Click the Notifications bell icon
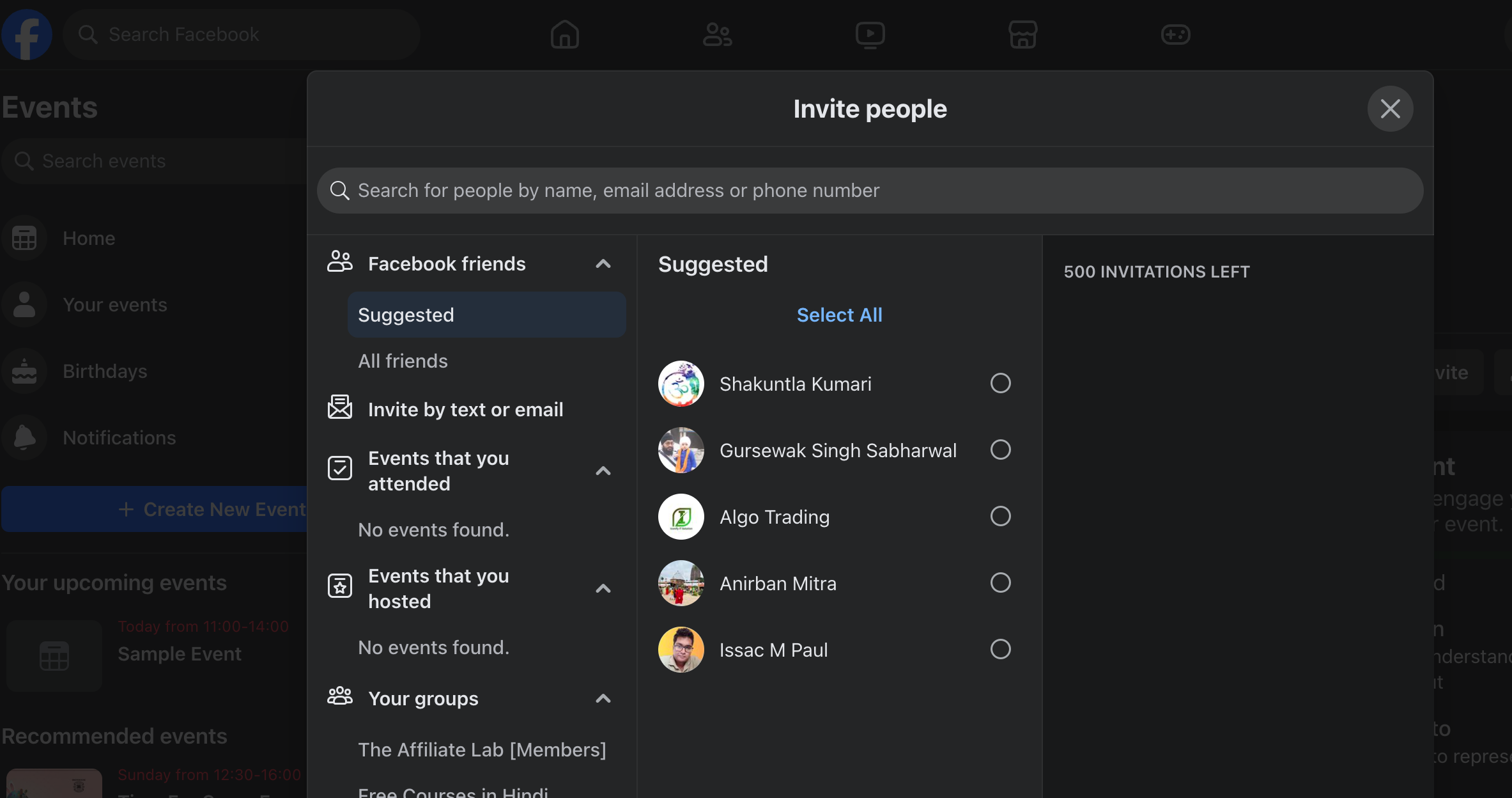The height and width of the screenshot is (798, 1512). [24, 438]
